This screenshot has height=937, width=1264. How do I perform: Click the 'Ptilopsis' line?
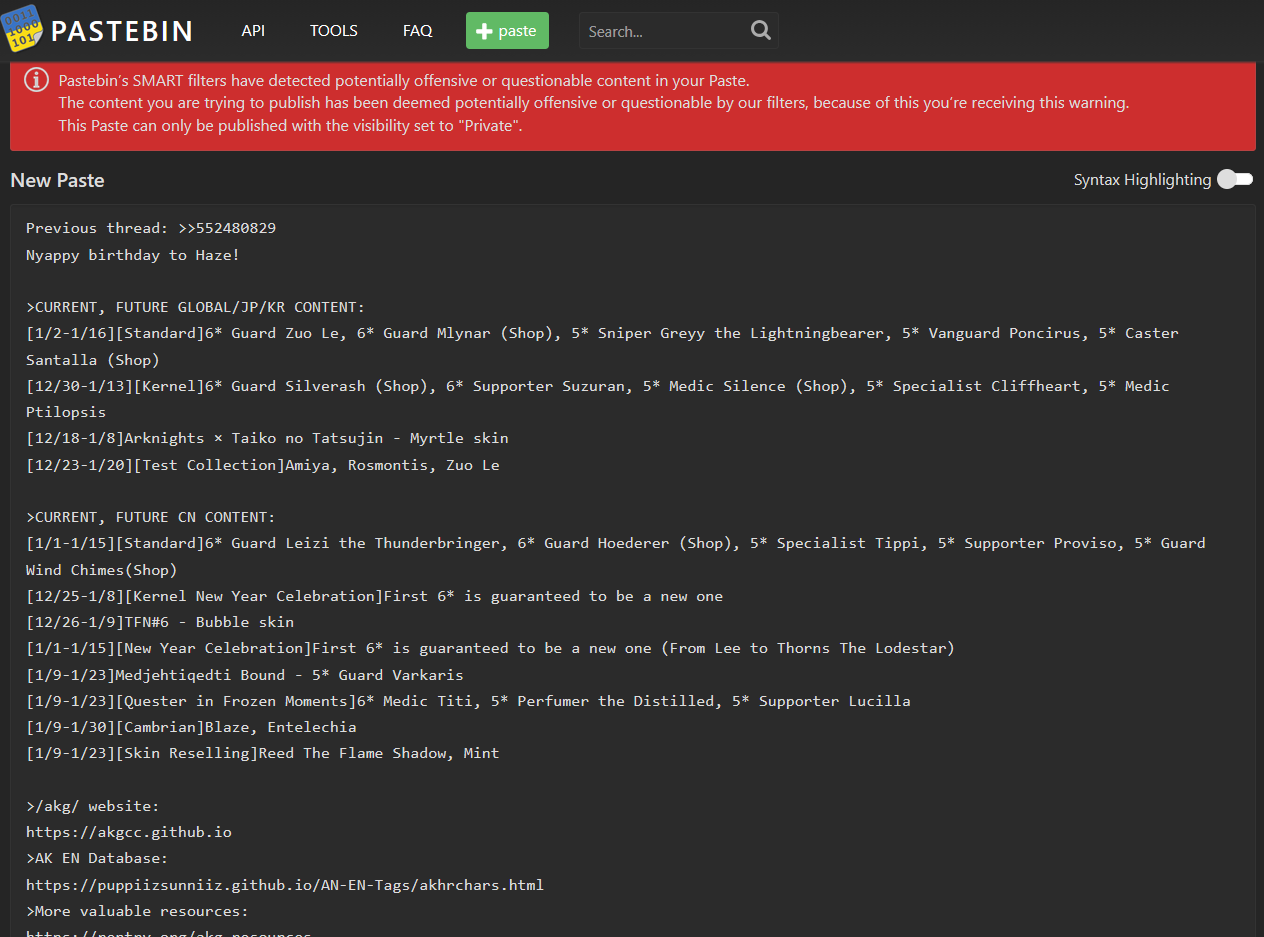coord(66,412)
